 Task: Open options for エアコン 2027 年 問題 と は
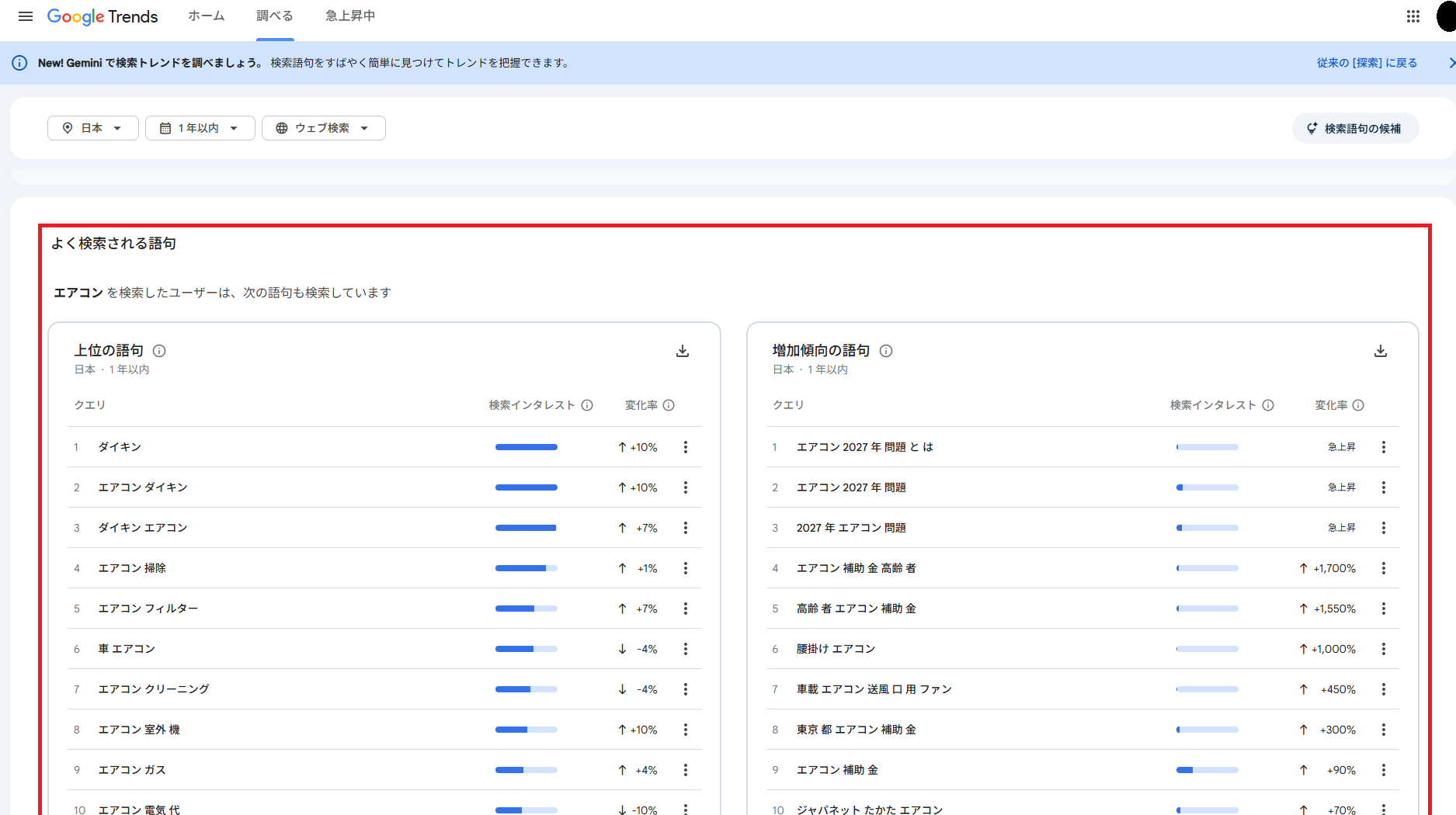[x=1384, y=447]
